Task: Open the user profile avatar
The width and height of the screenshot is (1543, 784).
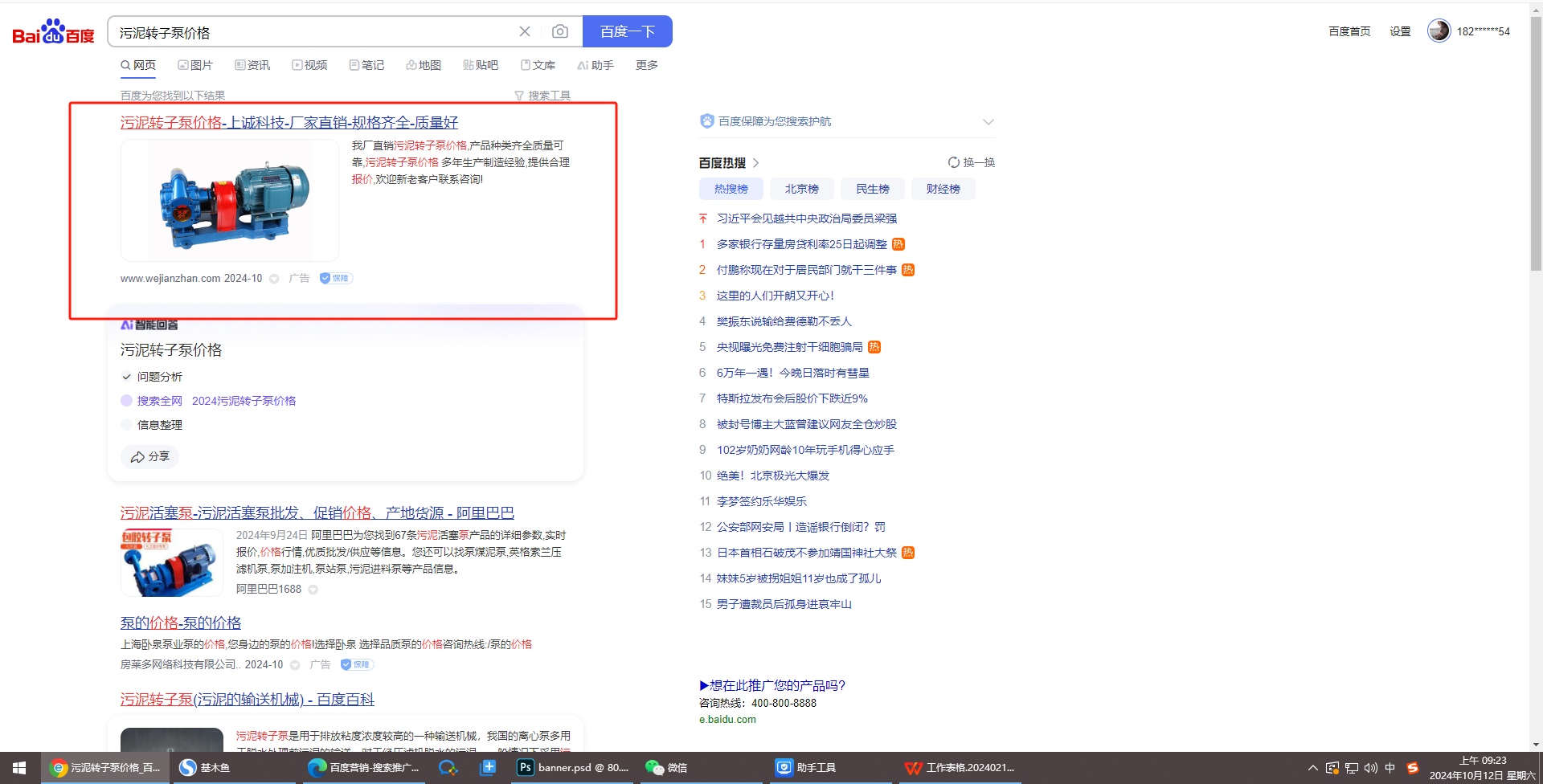Action: click(1439, 31)
